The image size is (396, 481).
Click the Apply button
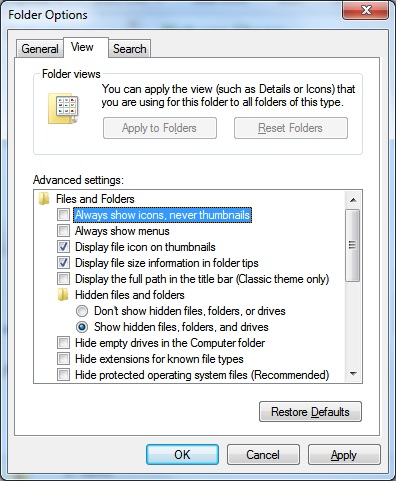click(x=344, y=455)
